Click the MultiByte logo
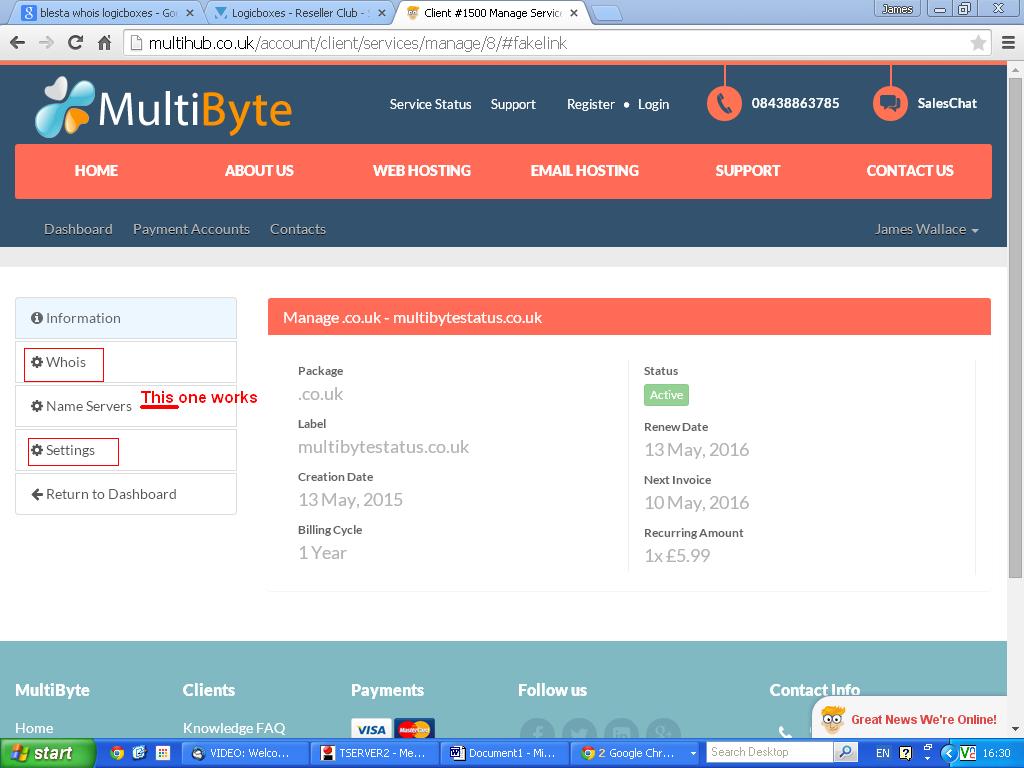 (x=163, y=107)
